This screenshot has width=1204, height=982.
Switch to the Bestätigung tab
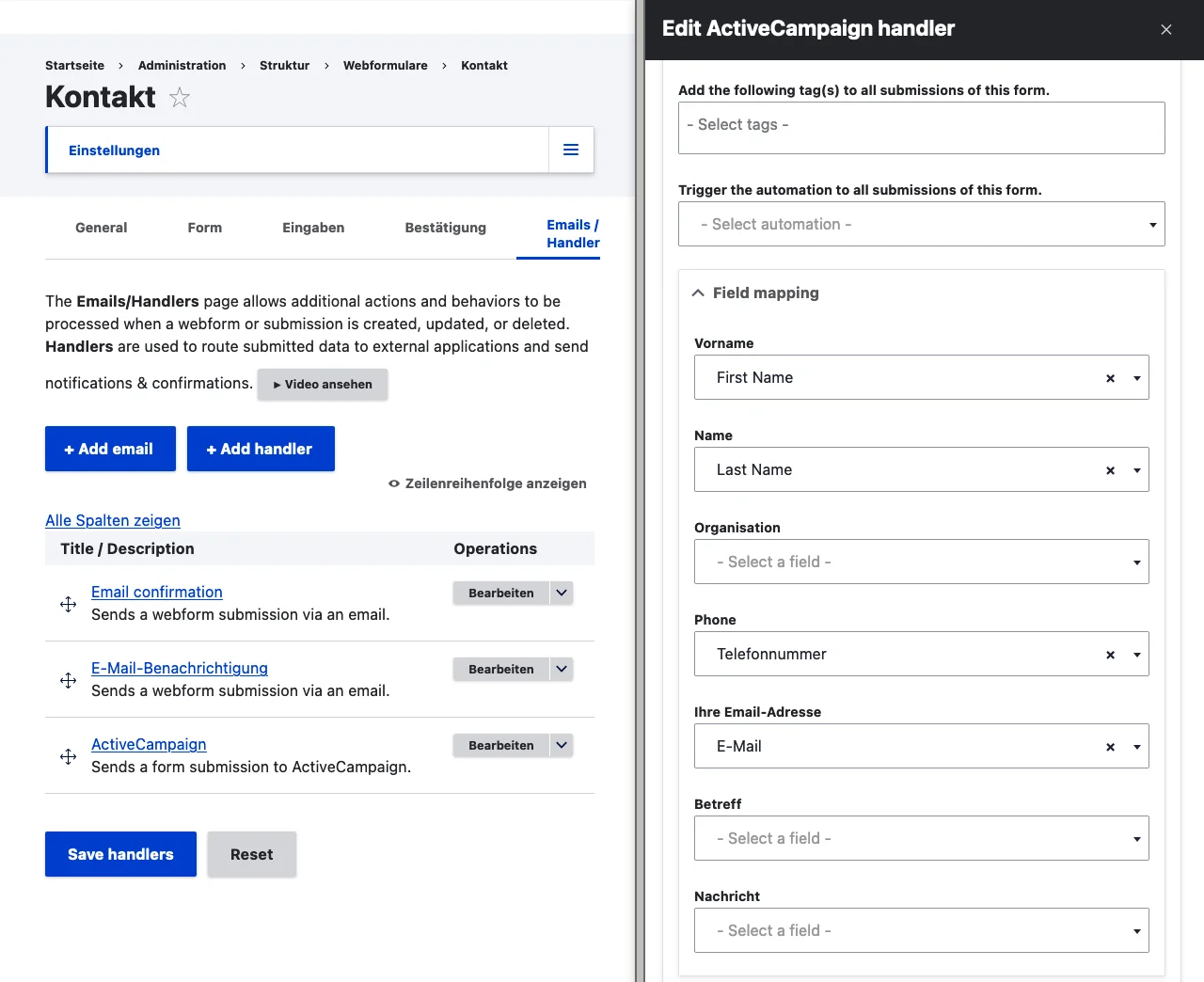446,228
